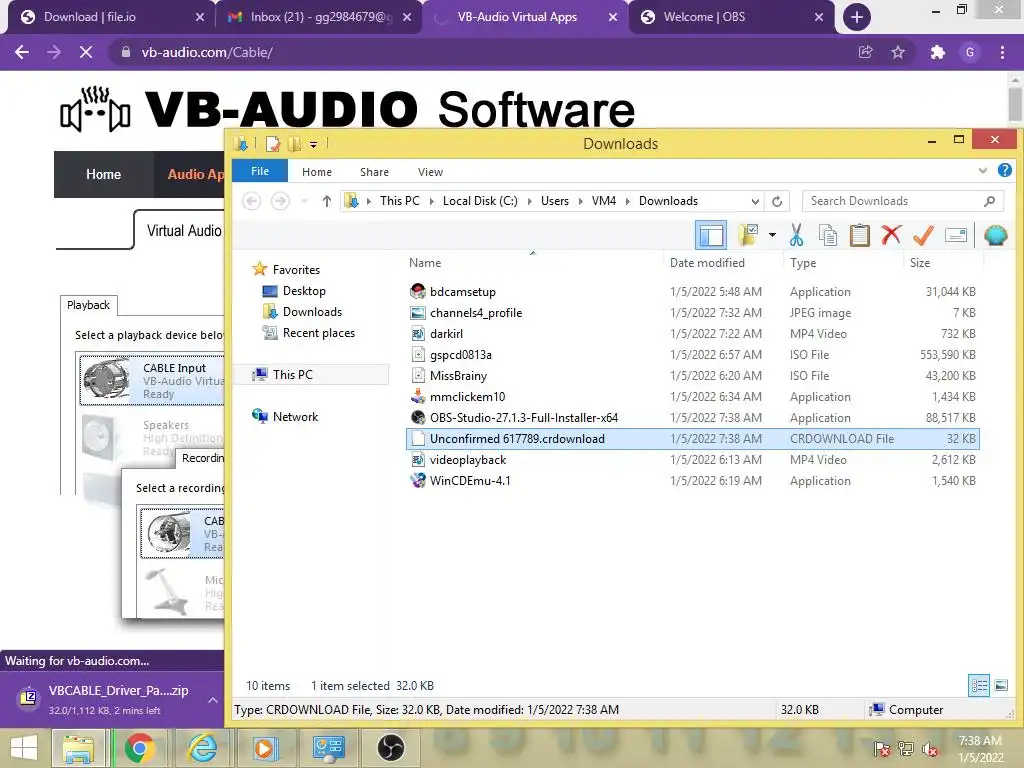This screenshot has width=1024, height=768.
Task: Bookmark this page with the star icon
Action: 898,52
